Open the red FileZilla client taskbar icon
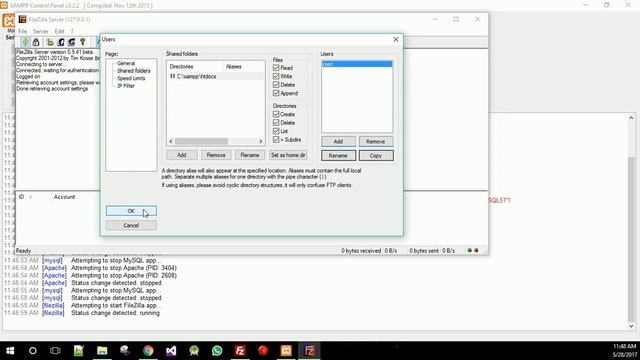This screenshot has height=360, width=640. (x=240, y=351)
